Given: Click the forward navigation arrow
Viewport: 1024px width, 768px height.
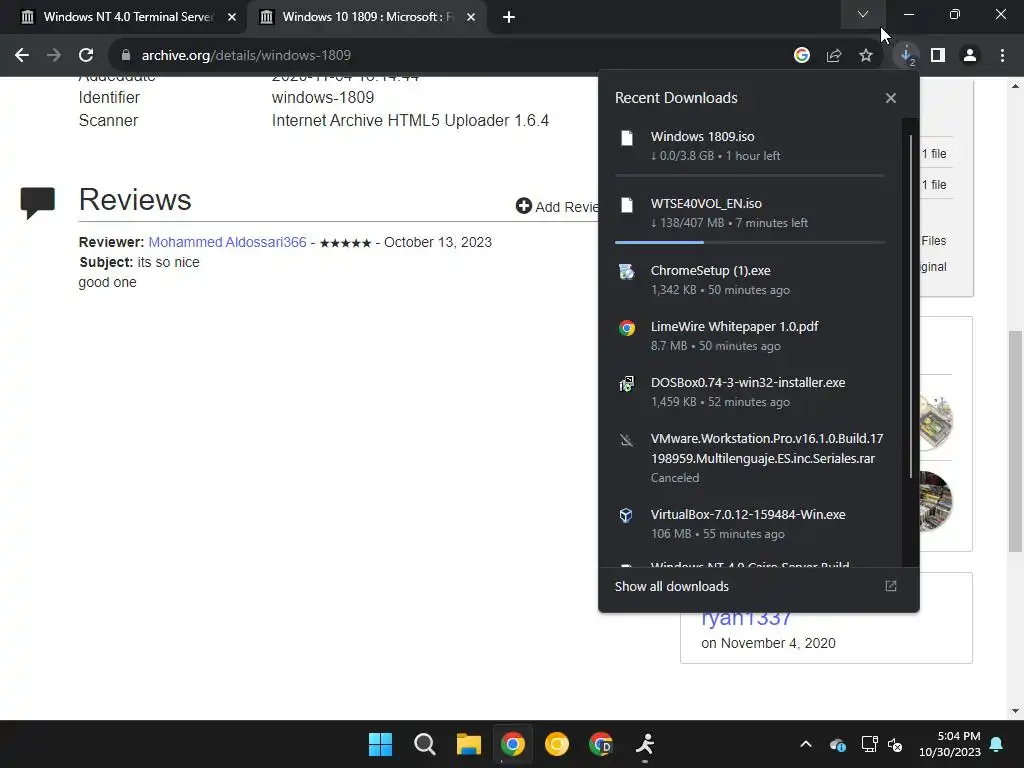Looking at the screenshot, I should tap(54, 56).
